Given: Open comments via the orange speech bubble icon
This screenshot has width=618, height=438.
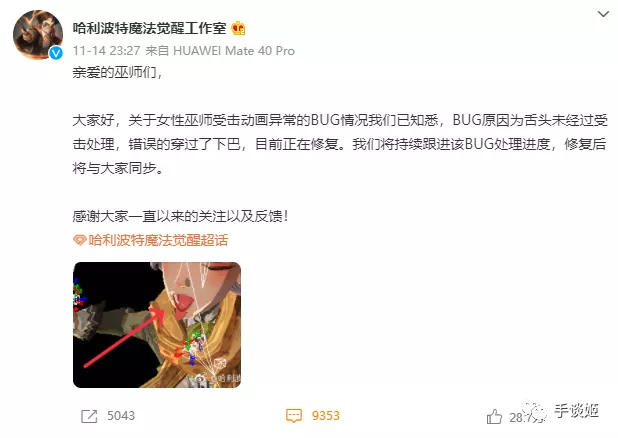Looking at the screenshot, I should coord(294,416).
